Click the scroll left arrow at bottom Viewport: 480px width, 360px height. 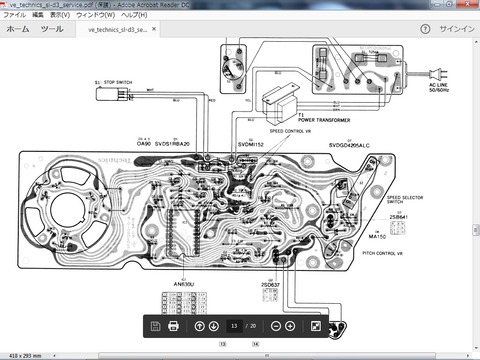tap(55, 356)
